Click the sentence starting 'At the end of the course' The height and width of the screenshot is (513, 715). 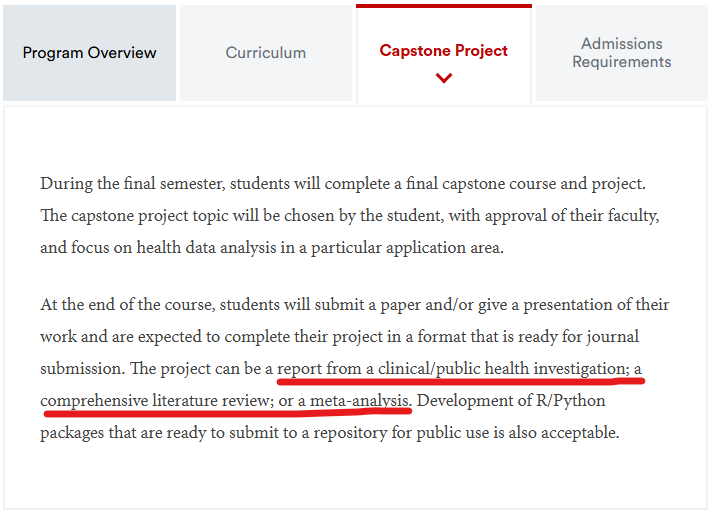coord(355,304)
